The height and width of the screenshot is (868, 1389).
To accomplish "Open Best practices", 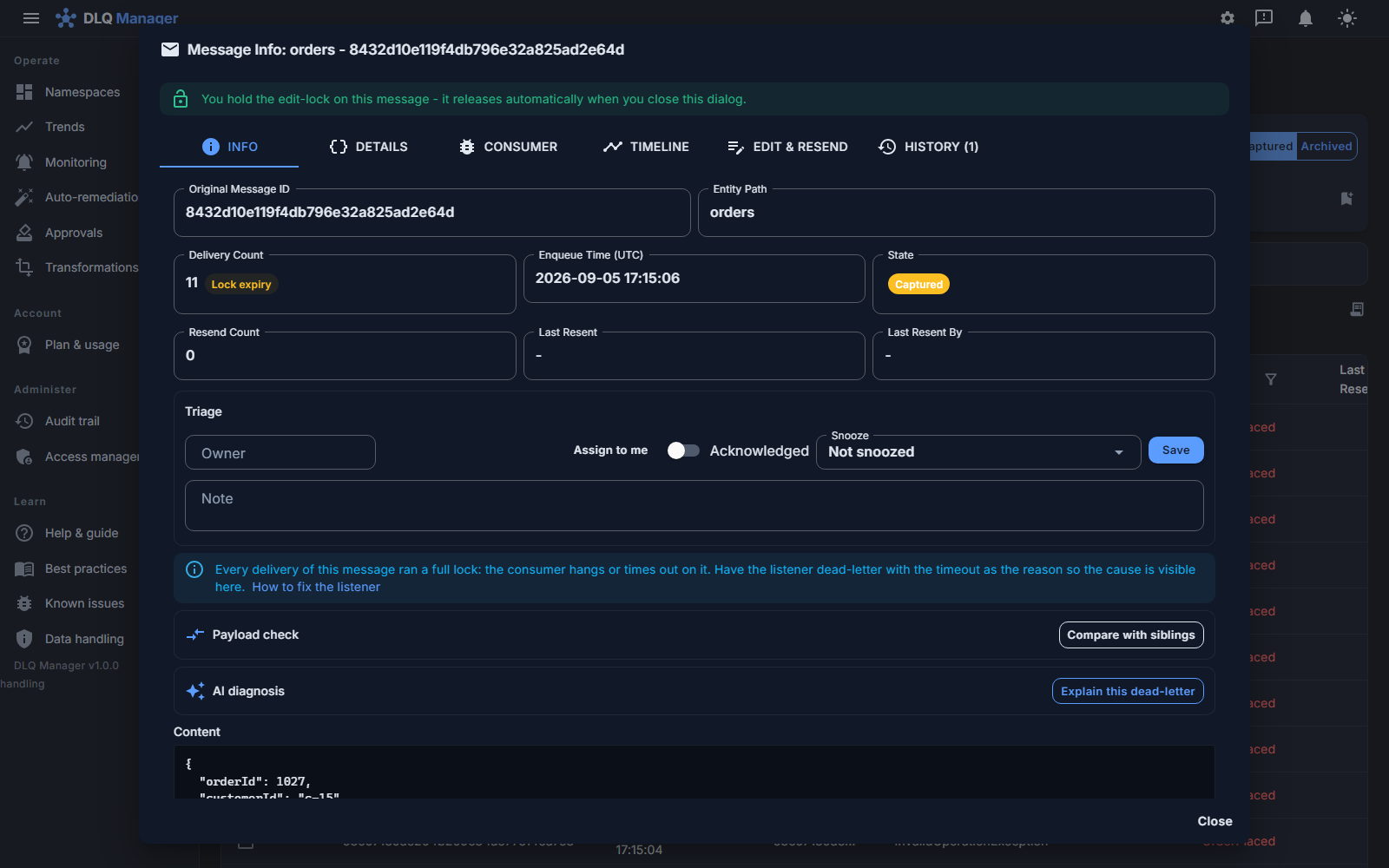I will coord(69,569).
